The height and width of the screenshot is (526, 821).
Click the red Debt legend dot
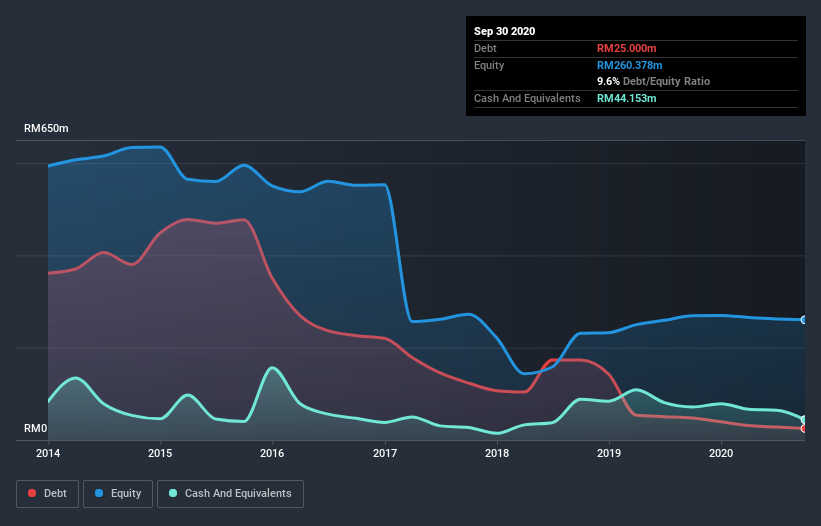[32, 493]
